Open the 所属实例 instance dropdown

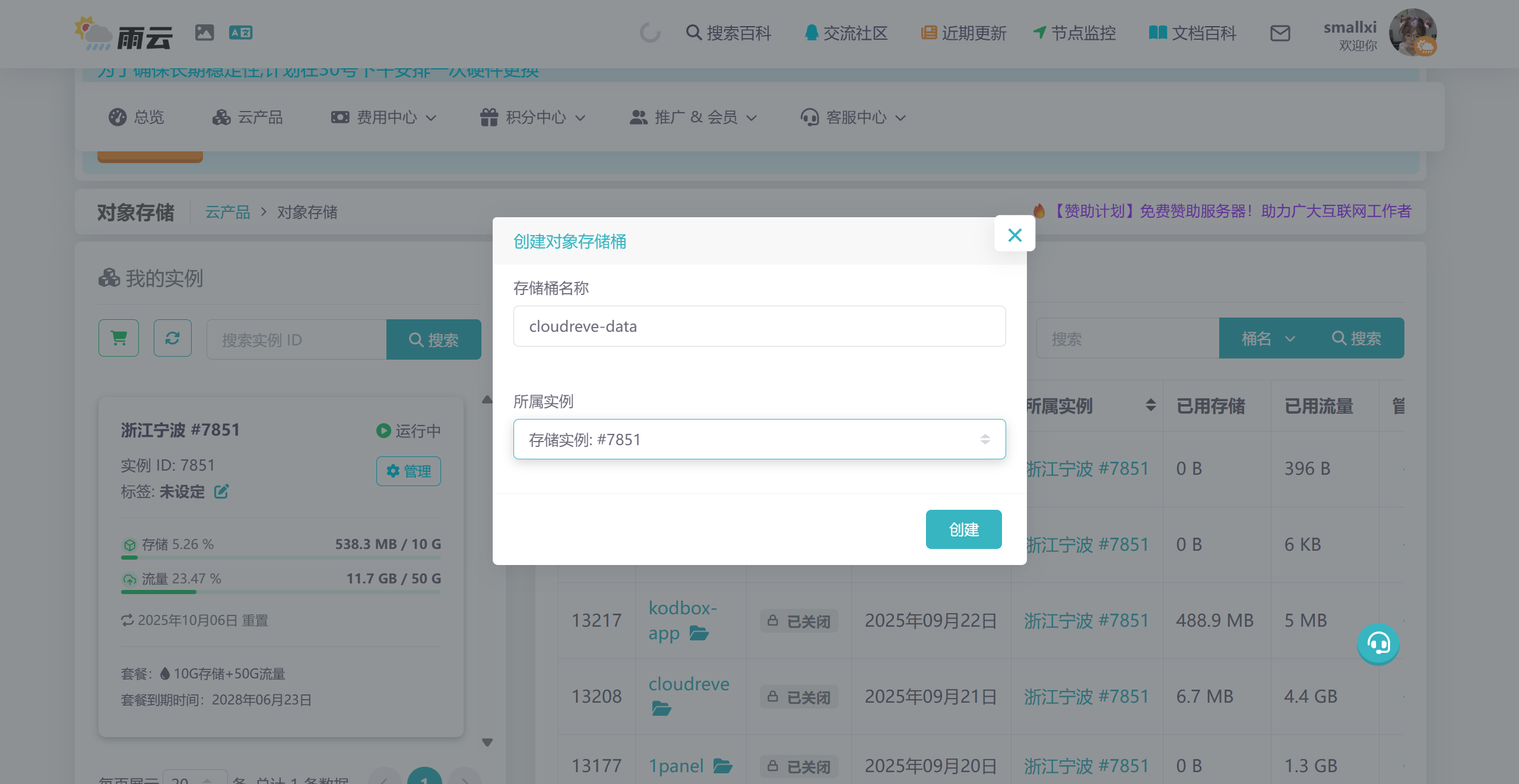click(x=759, y=439)
